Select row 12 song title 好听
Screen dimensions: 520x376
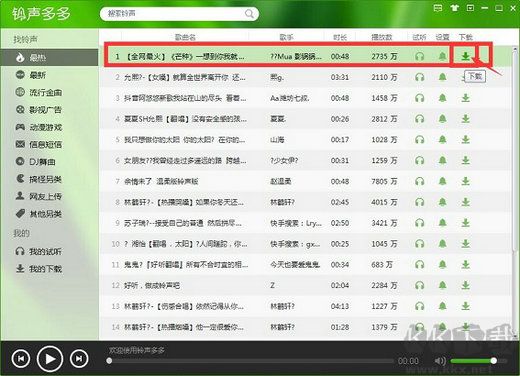coord(152,286)
